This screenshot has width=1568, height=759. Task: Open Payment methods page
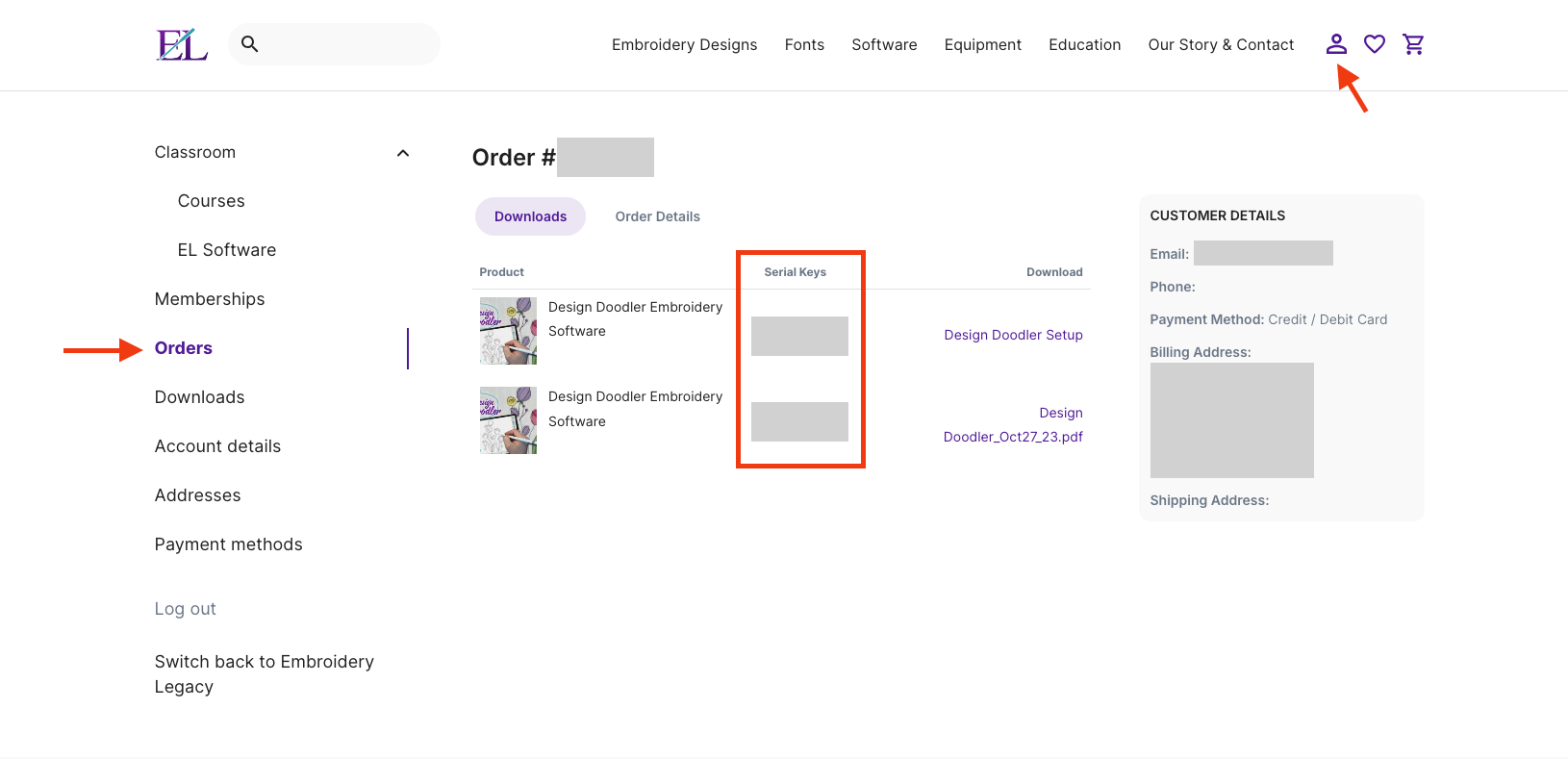point(228,544)
